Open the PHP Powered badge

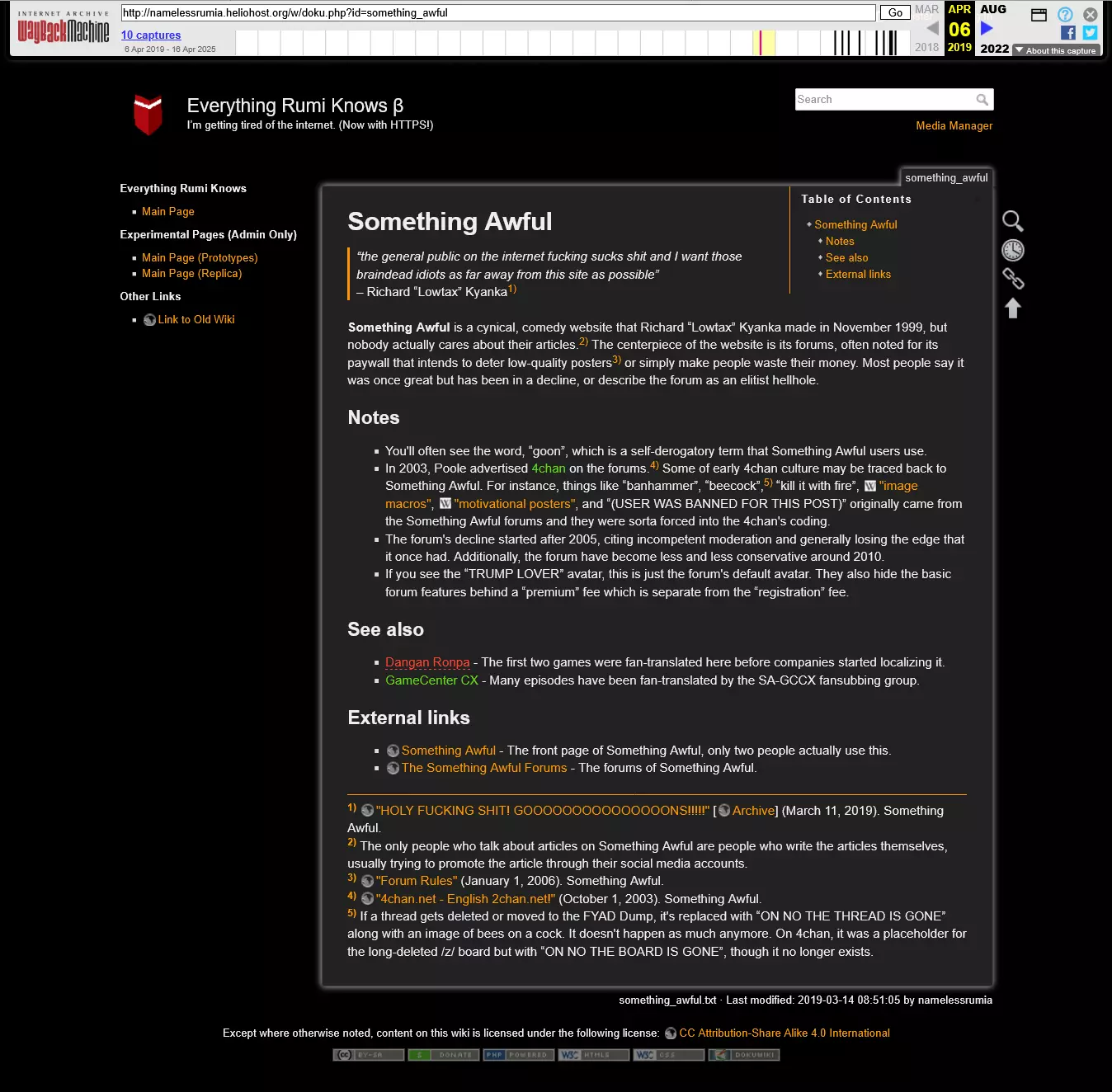(519, 1055)
